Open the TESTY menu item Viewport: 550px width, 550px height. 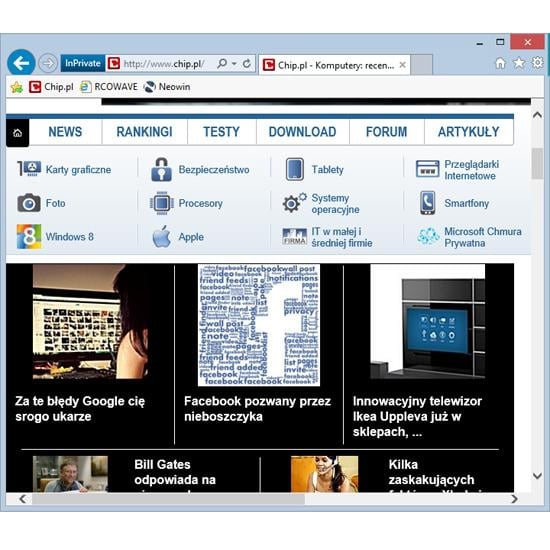pos(222,132)
